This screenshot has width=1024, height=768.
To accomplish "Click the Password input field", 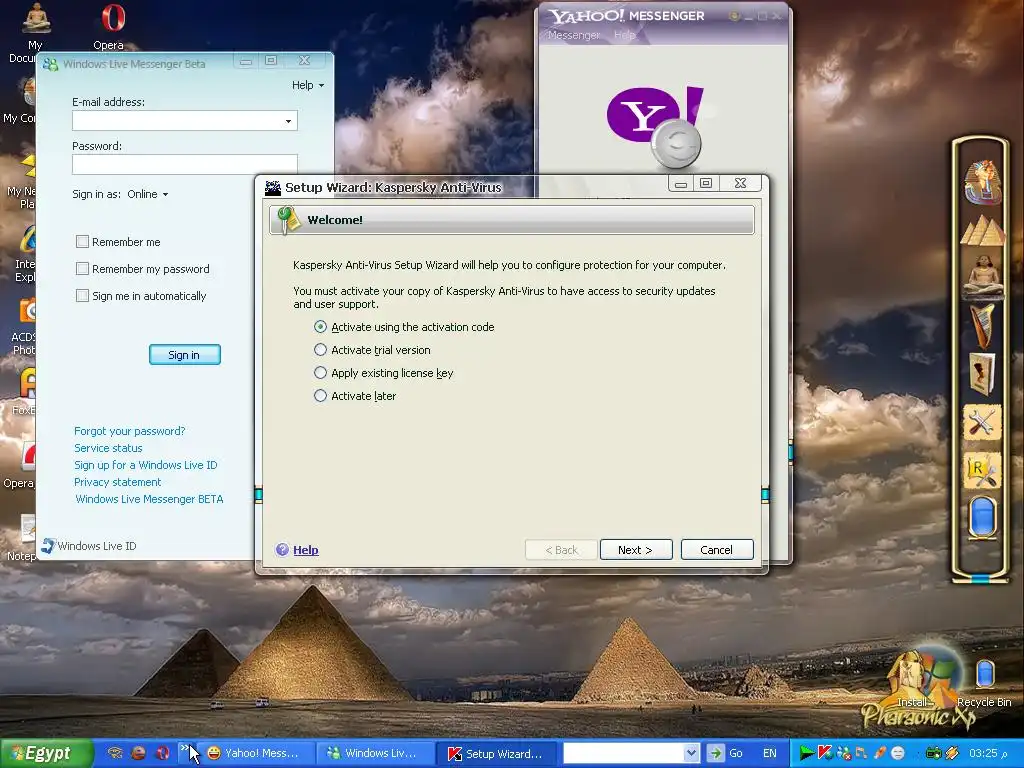I will (x=184, y=164).
